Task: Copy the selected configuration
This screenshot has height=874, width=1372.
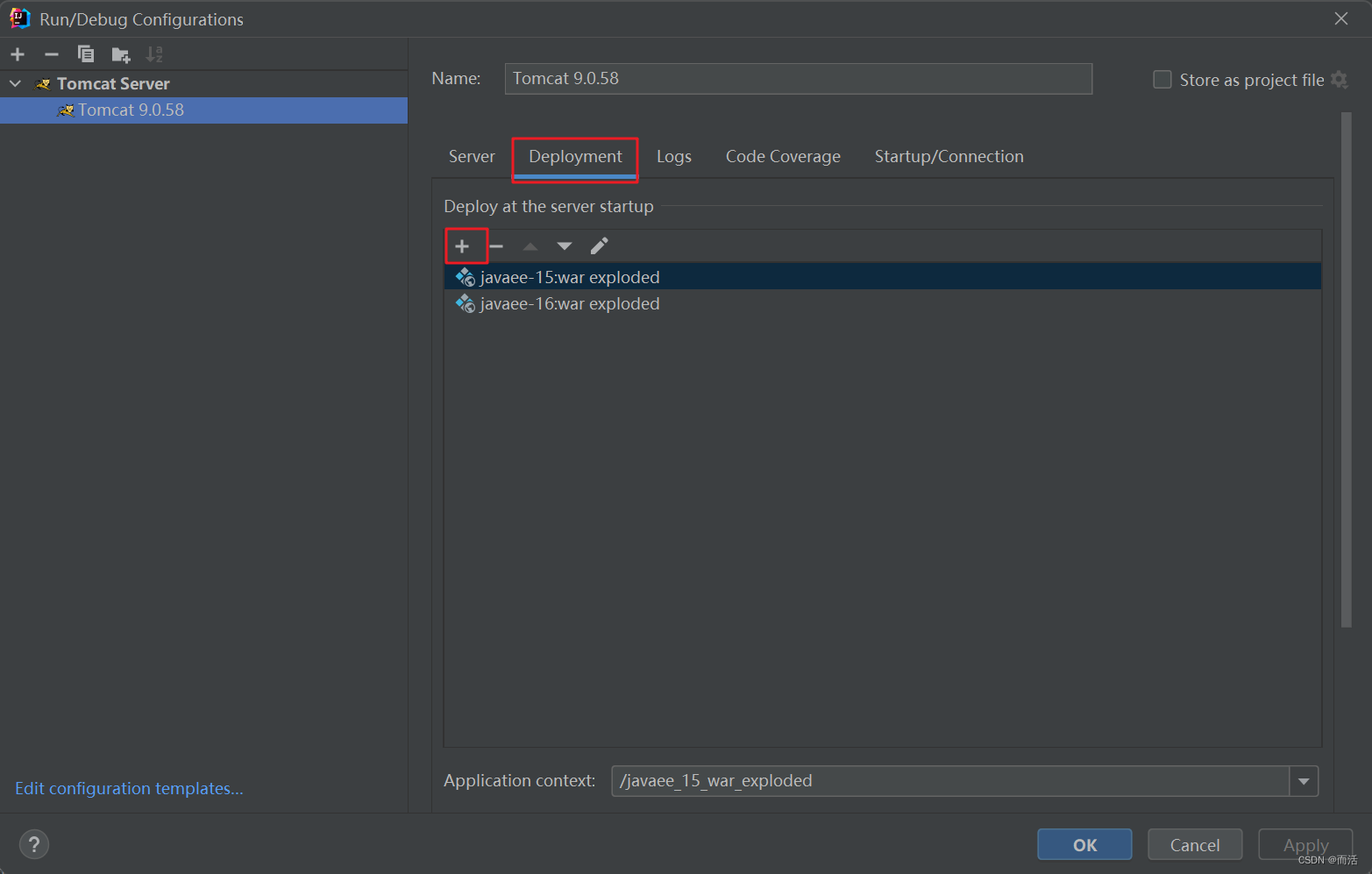Action: click(x=86, y=54)
